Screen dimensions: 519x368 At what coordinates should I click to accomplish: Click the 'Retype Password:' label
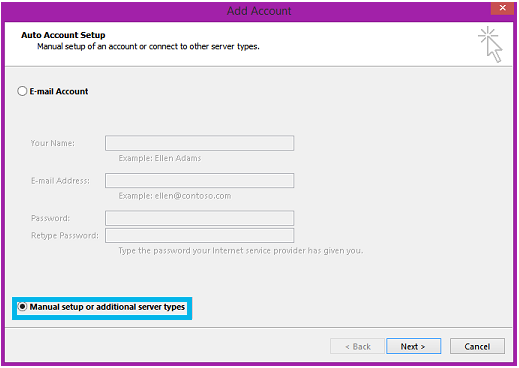[x=65, y=236]
